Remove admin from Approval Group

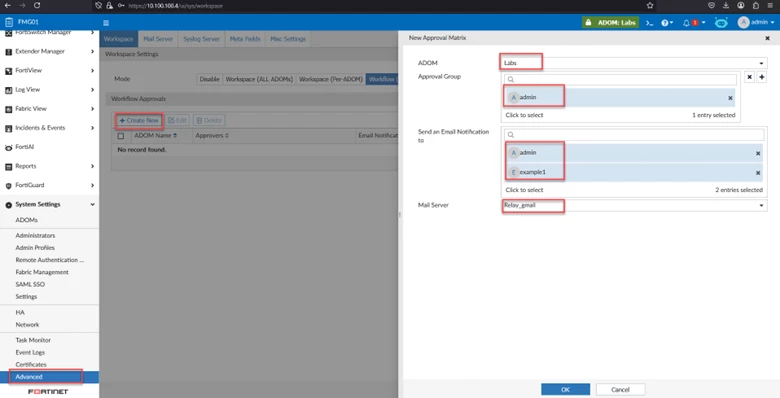tap(730, 98)
